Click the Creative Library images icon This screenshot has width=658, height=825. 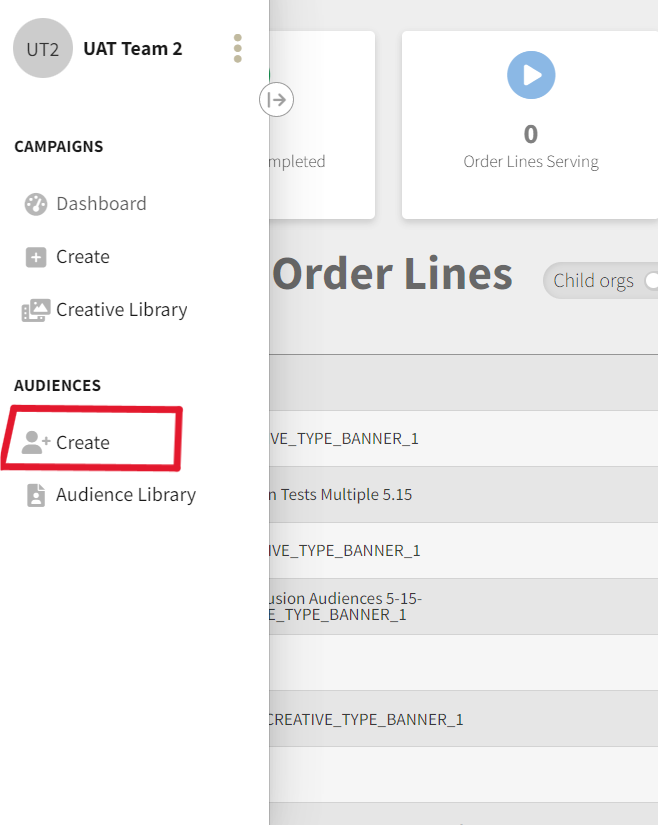click(x=36, y=310)
